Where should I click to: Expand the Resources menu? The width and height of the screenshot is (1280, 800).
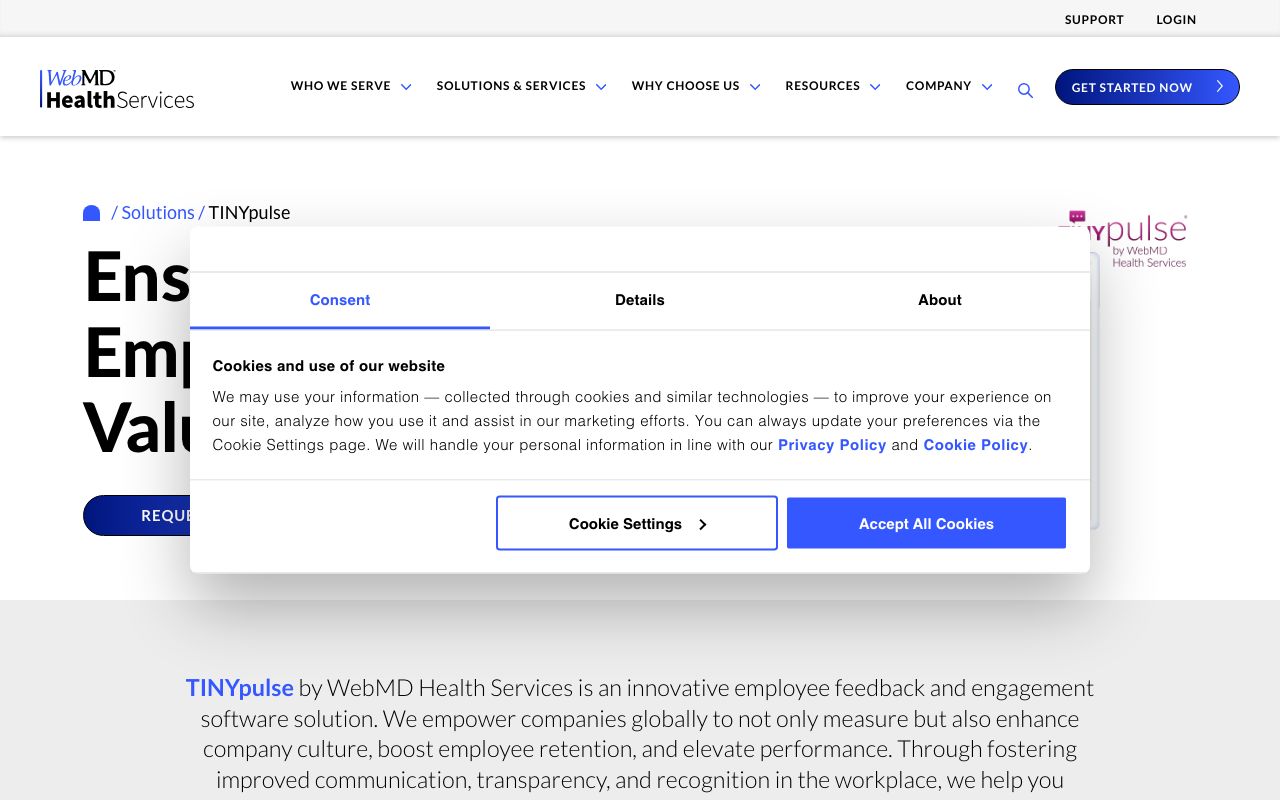coord(833,86)
